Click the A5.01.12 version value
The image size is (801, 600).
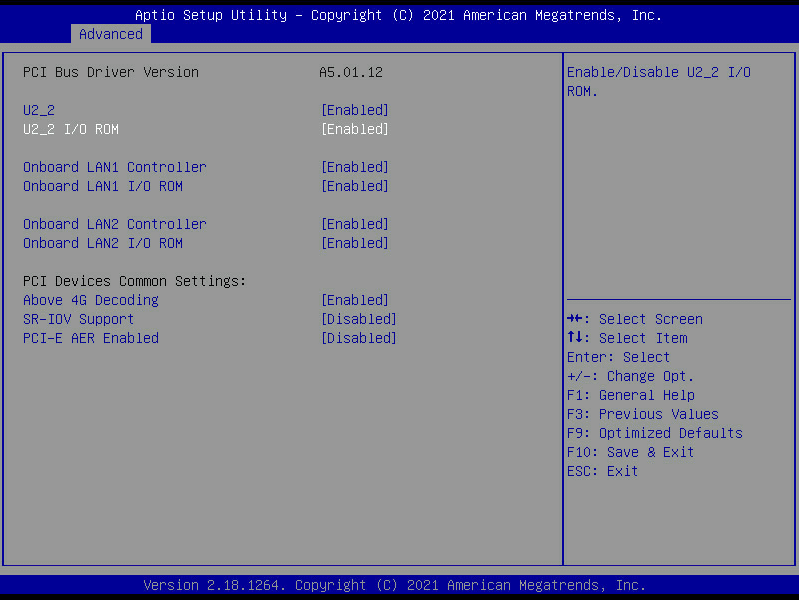[x=351, y=72]
